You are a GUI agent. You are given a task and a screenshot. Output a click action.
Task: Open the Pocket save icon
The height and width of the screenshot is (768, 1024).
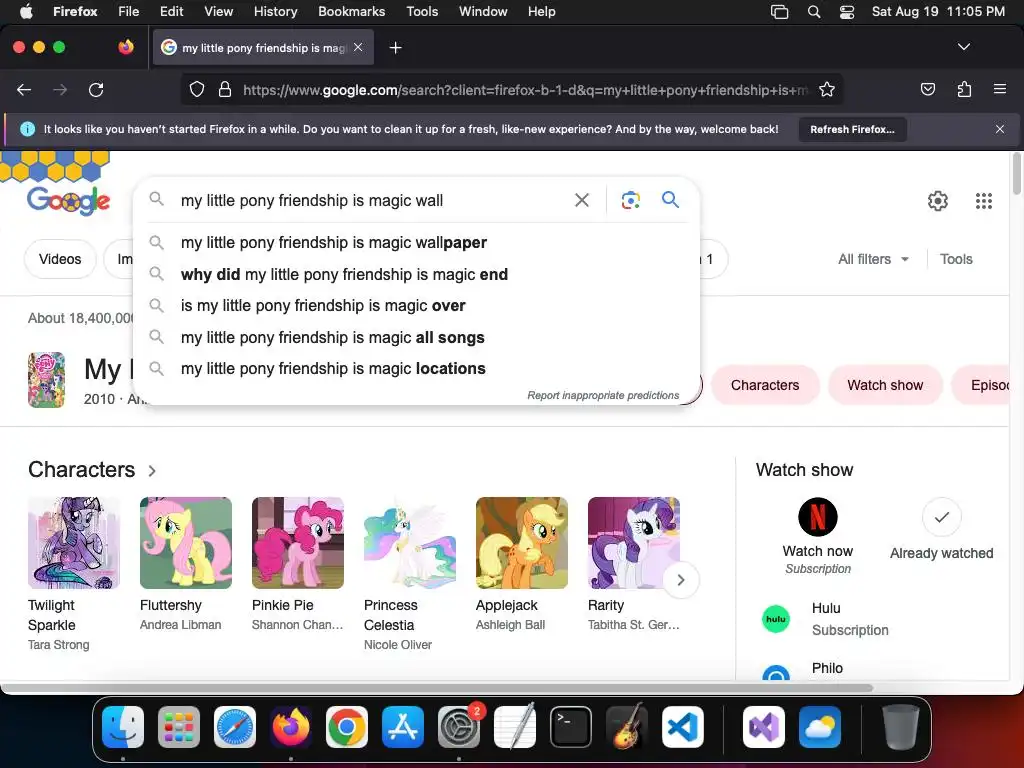coord(927,89)
